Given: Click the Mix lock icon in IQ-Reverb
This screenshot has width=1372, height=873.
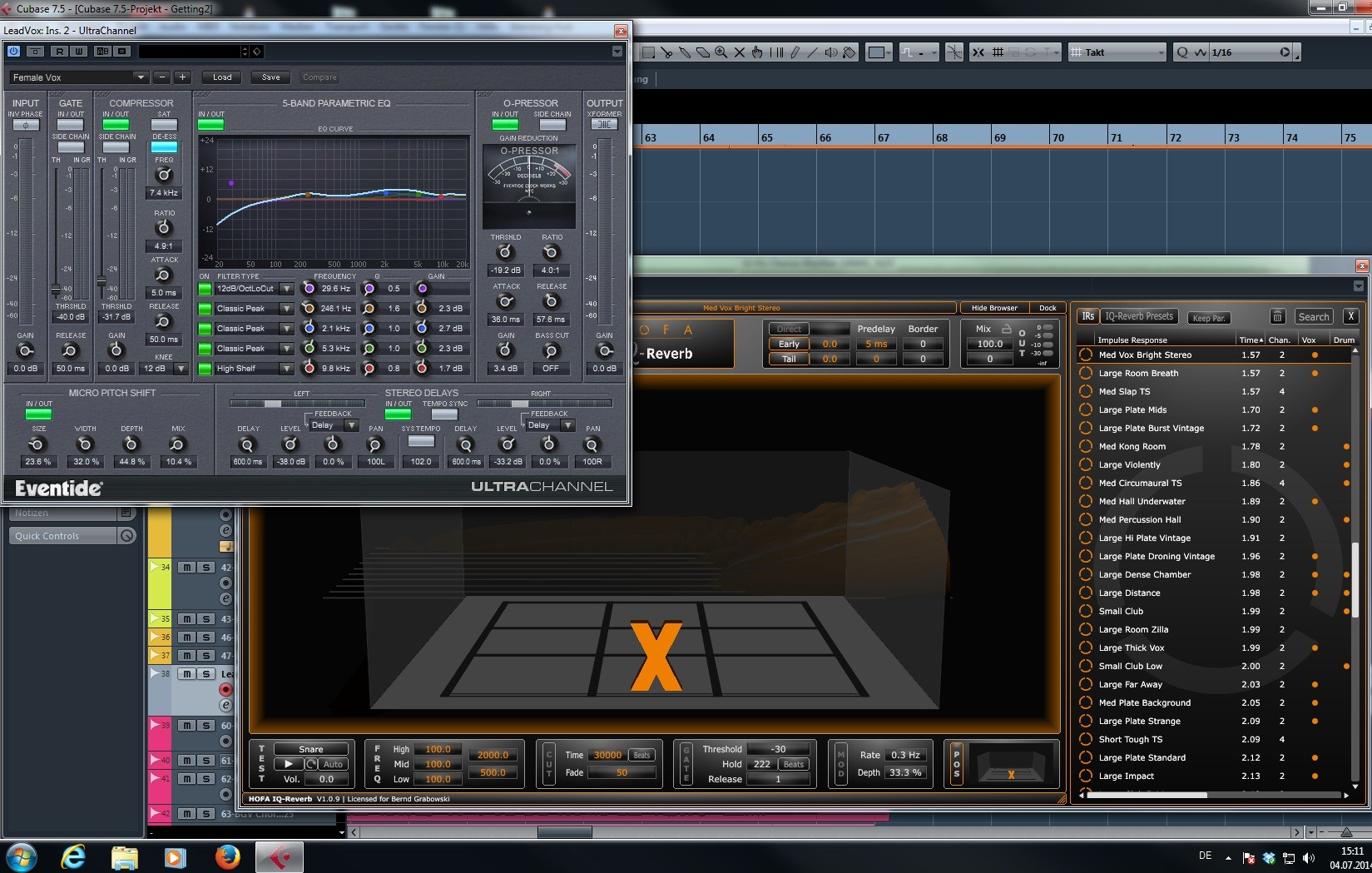Looking at the screenshot, I should coord(1007,329).
